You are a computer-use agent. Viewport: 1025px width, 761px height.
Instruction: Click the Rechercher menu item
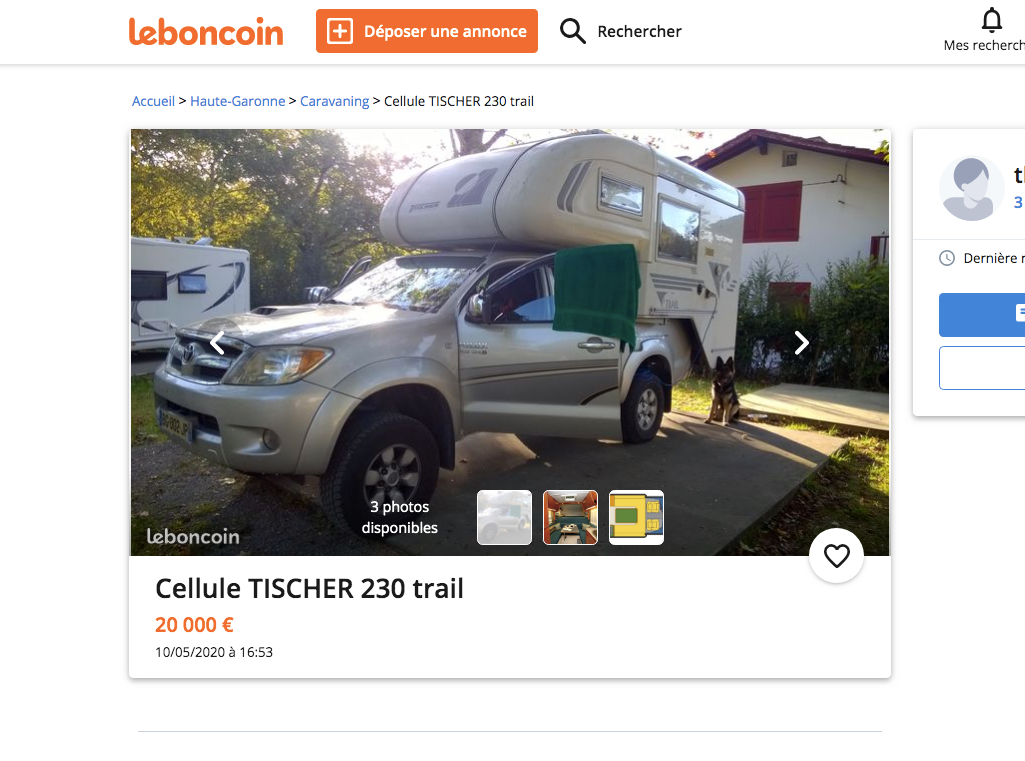pyautogui.click(x=639, y=31)
